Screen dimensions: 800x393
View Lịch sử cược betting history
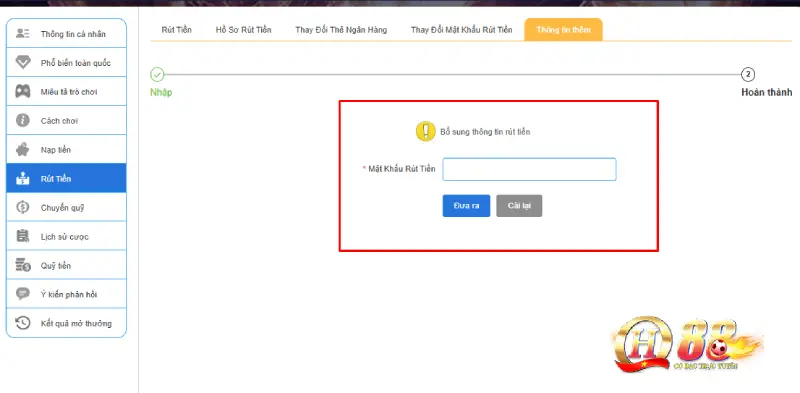point(66,236)
